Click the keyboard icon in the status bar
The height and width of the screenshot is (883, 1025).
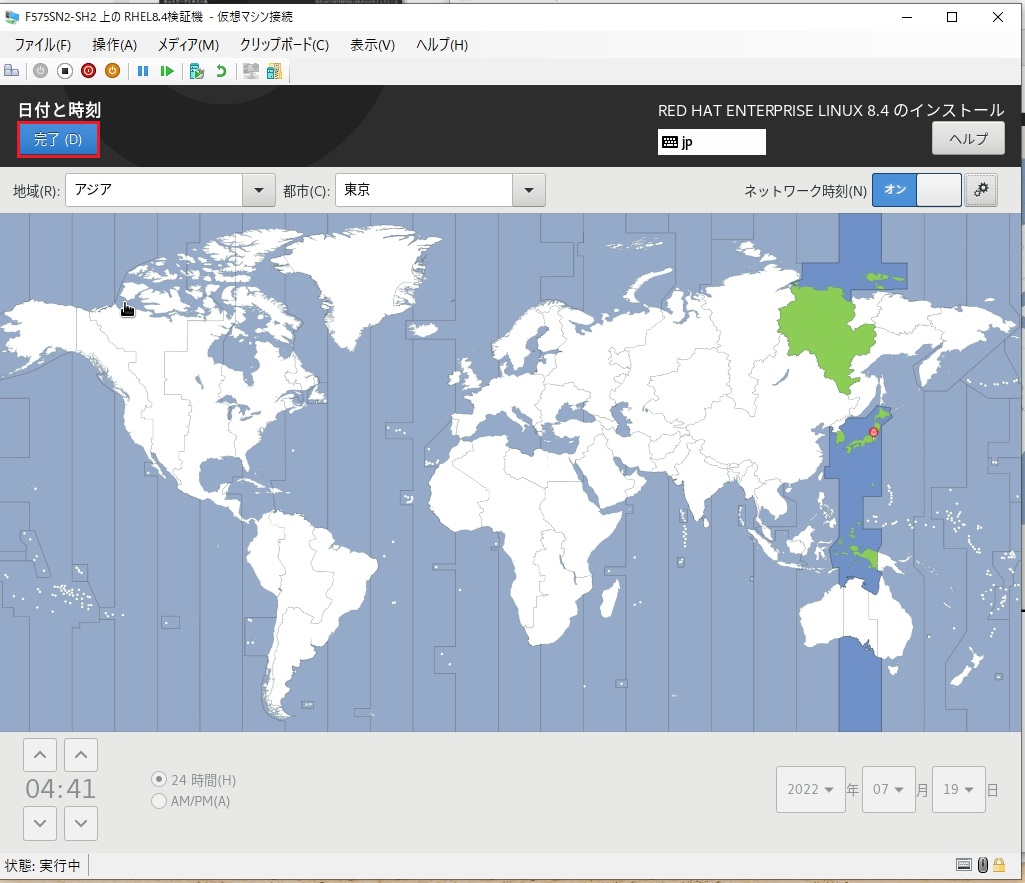coord(964,865)
